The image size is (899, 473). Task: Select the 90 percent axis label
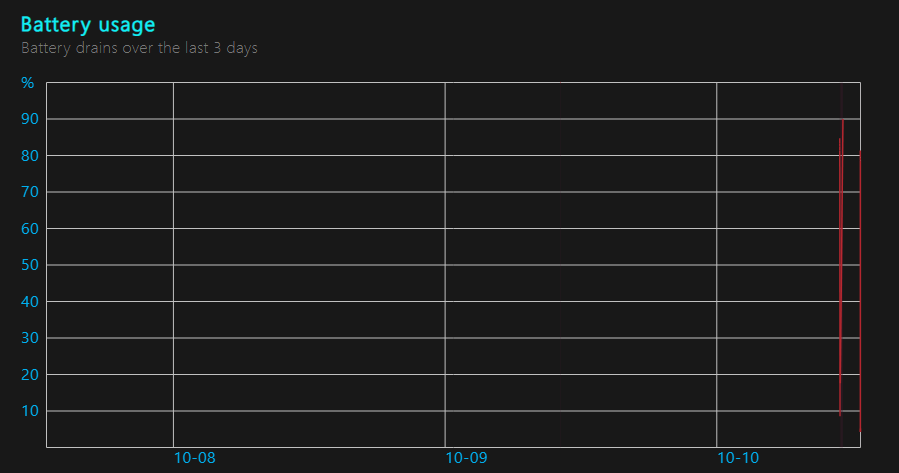30,119
